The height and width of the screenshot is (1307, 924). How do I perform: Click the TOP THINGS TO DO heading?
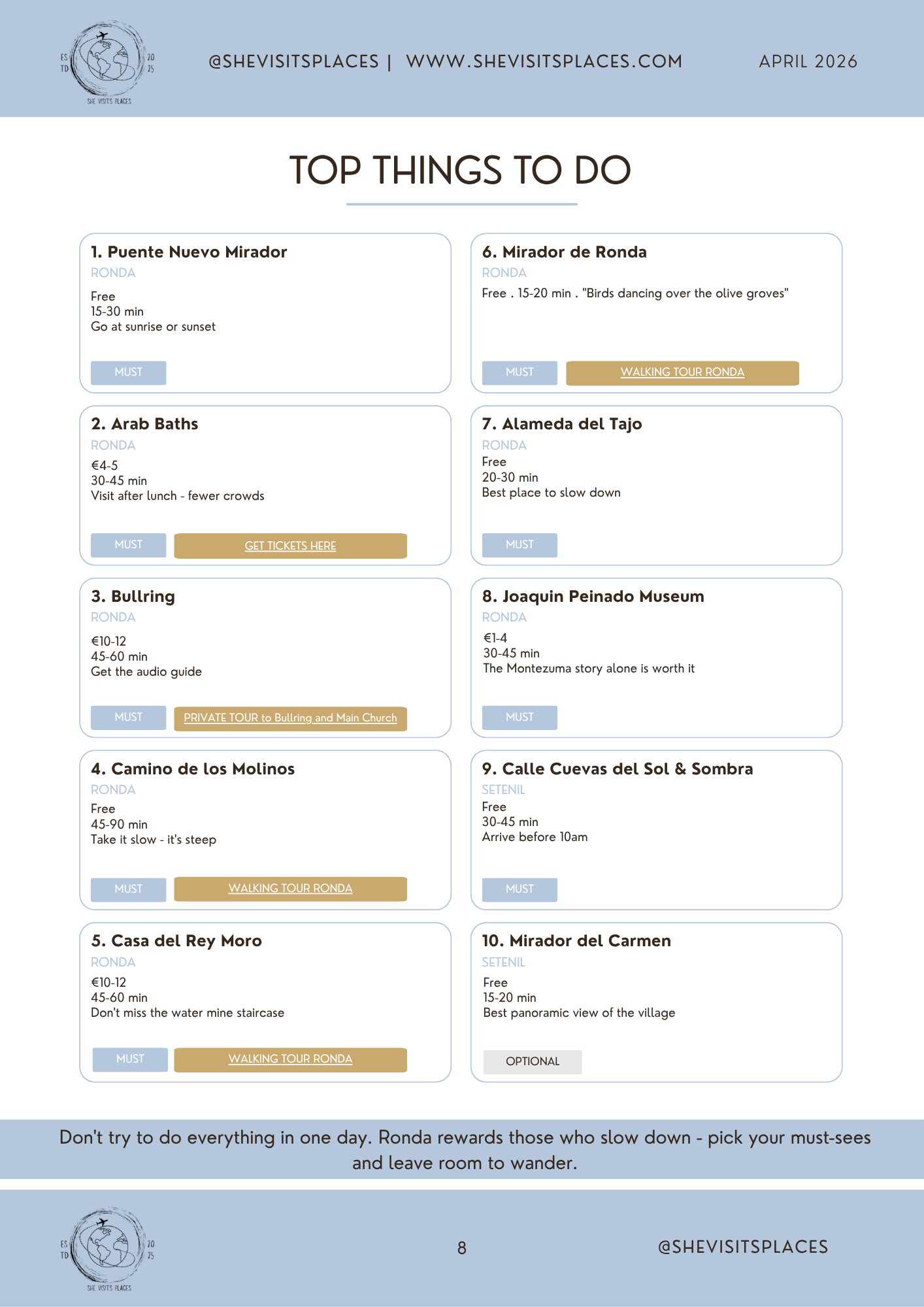(461, 171)
